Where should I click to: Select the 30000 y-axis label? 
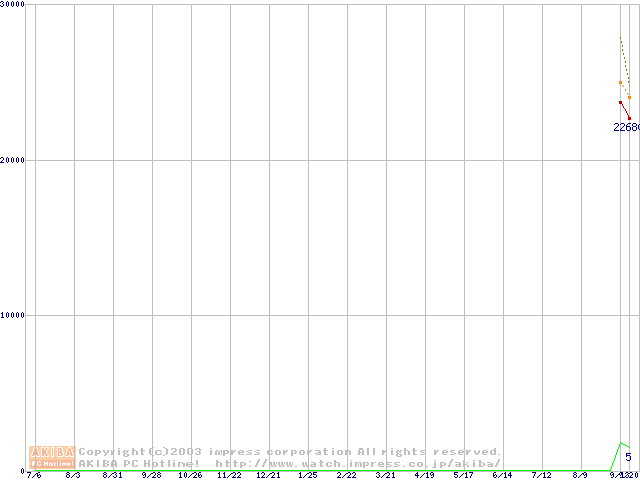[13, 5]
